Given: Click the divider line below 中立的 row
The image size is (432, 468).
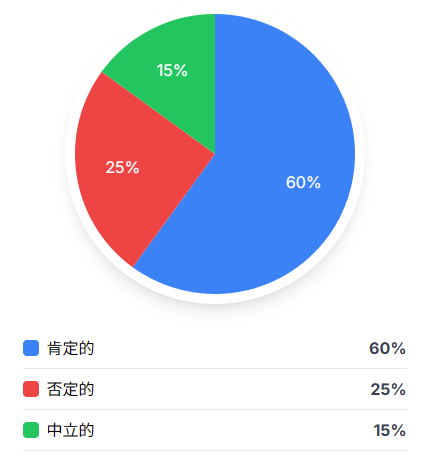Looking at the screenshot, I should click(x=215, y=451).
